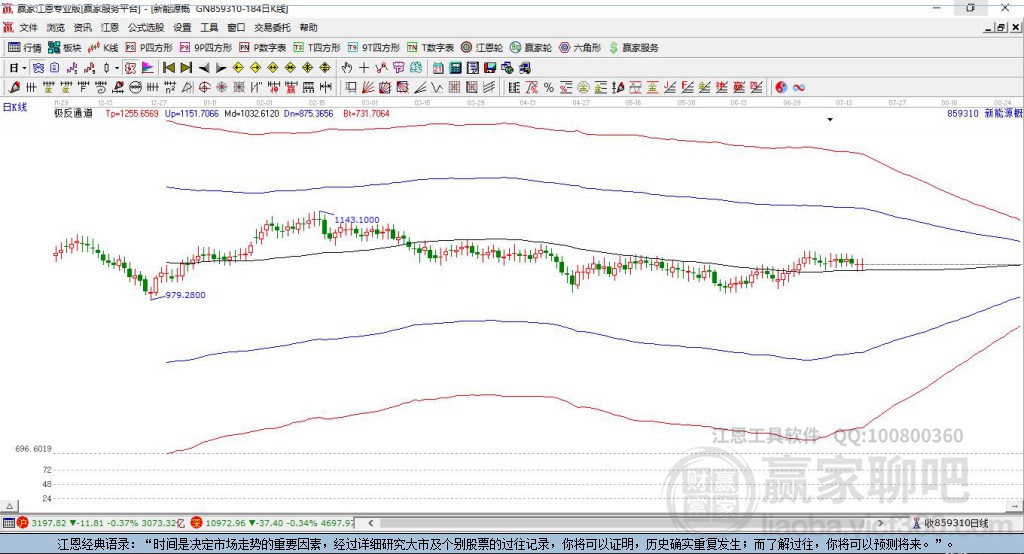
Task: Step chart right with black arrow
Action: (221, 68)
